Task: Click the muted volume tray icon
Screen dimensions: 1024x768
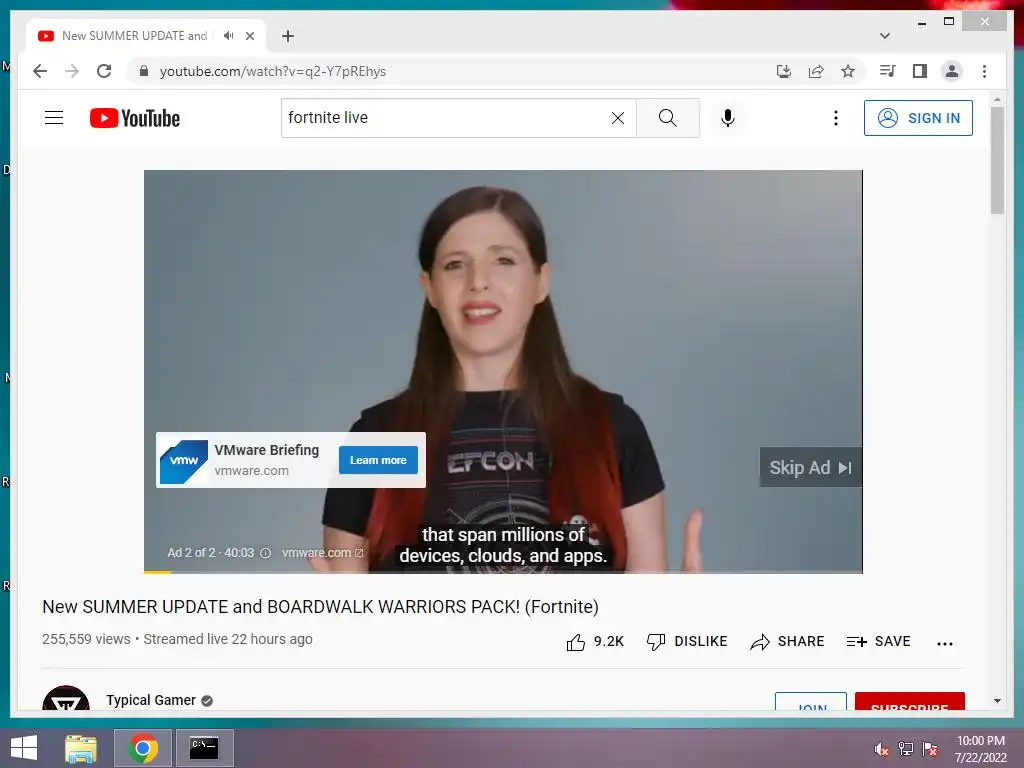Action: (881, 749)
